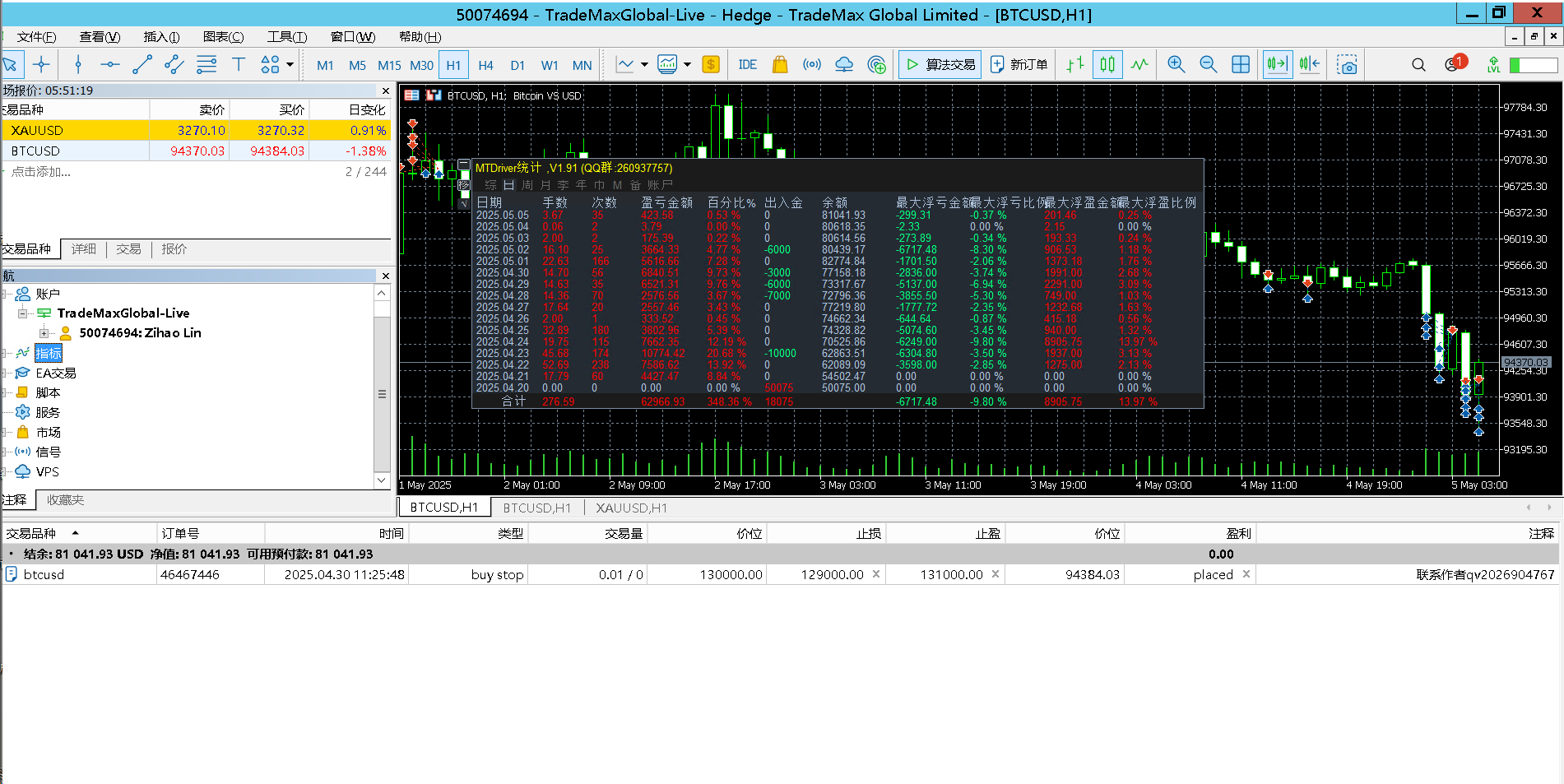Open the shapes tool dropdown arrow

(x=290, y=65)
